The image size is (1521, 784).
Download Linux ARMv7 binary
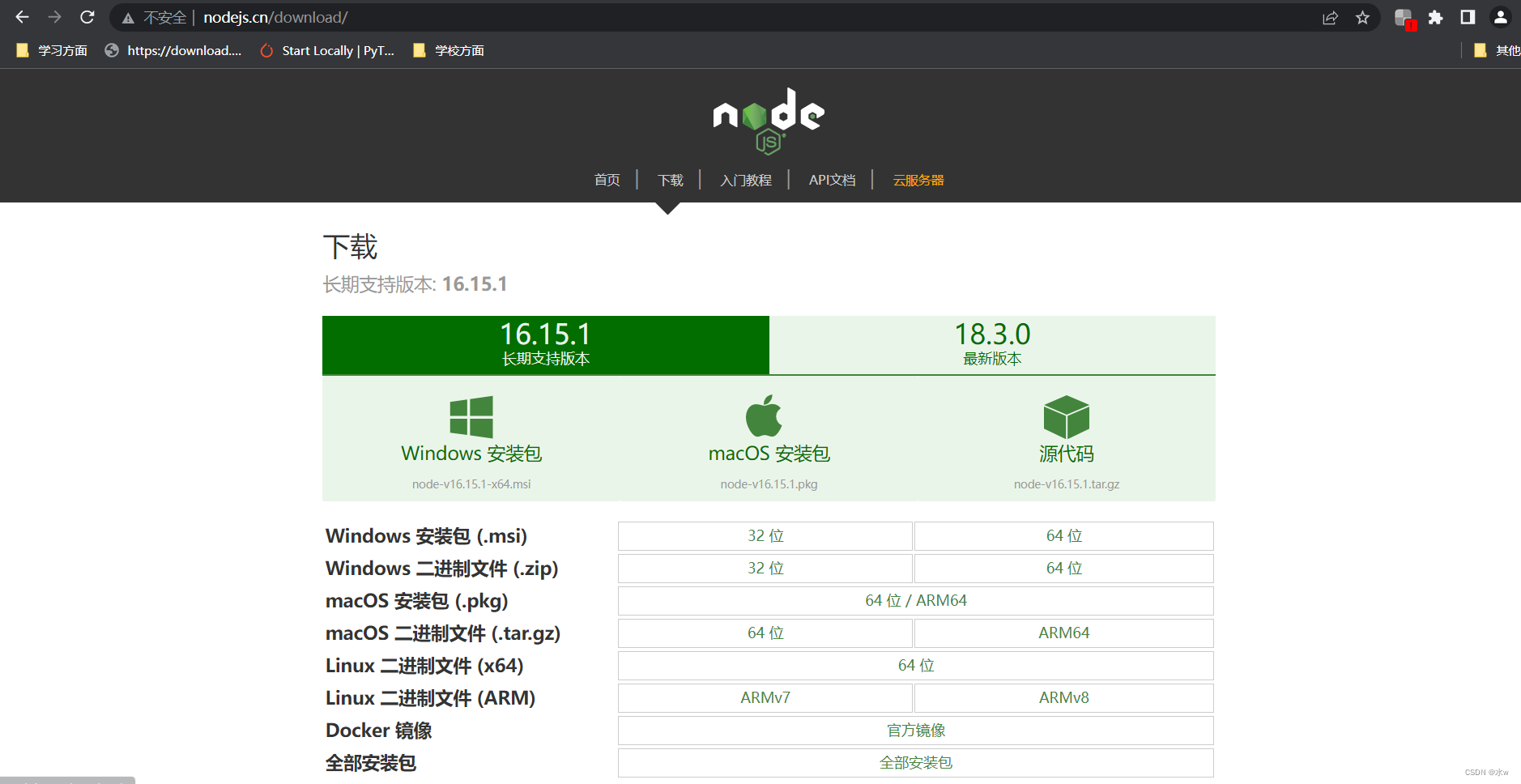click(765, 698)
